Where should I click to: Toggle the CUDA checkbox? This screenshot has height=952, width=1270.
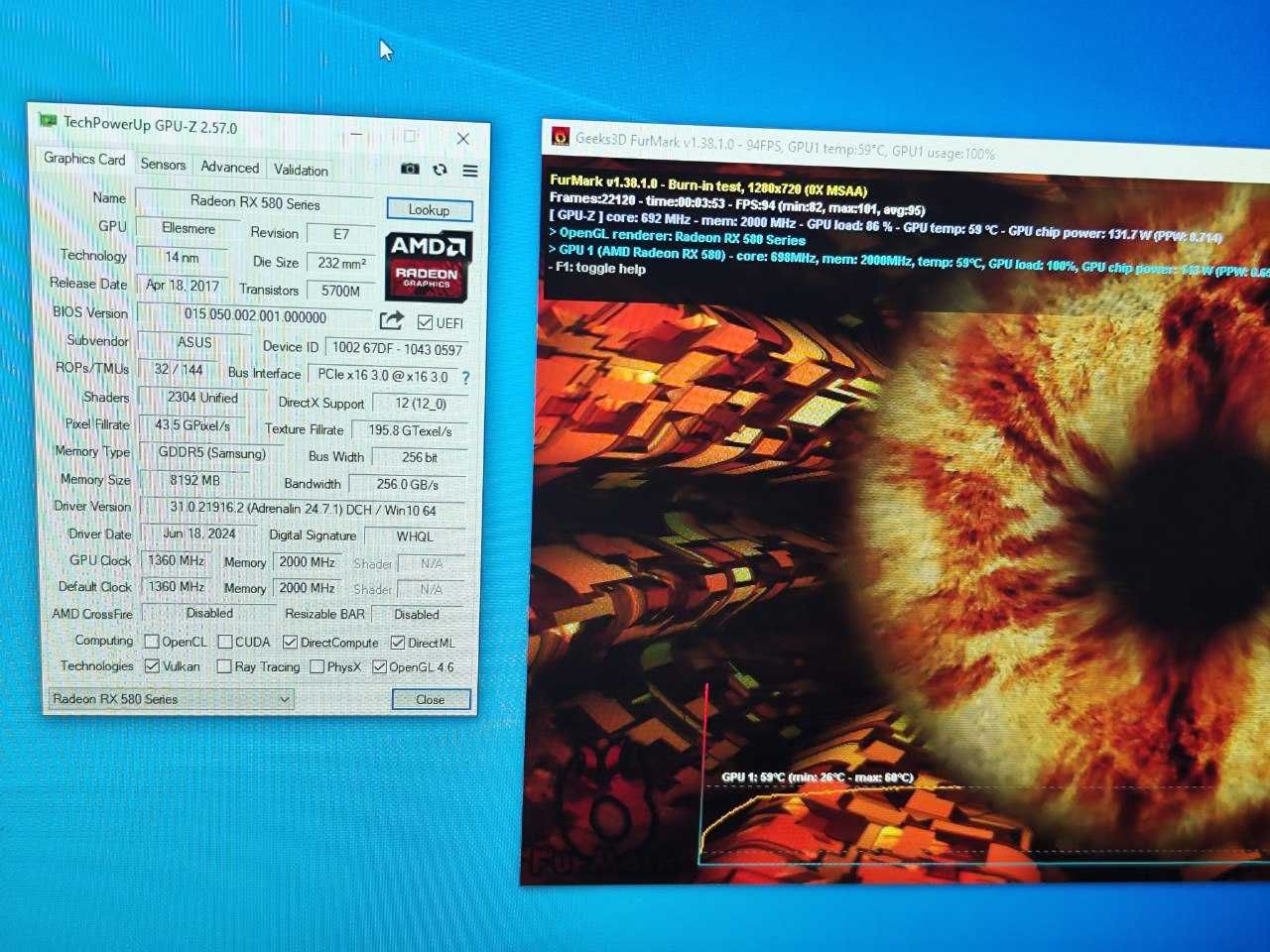pos(225,642)
